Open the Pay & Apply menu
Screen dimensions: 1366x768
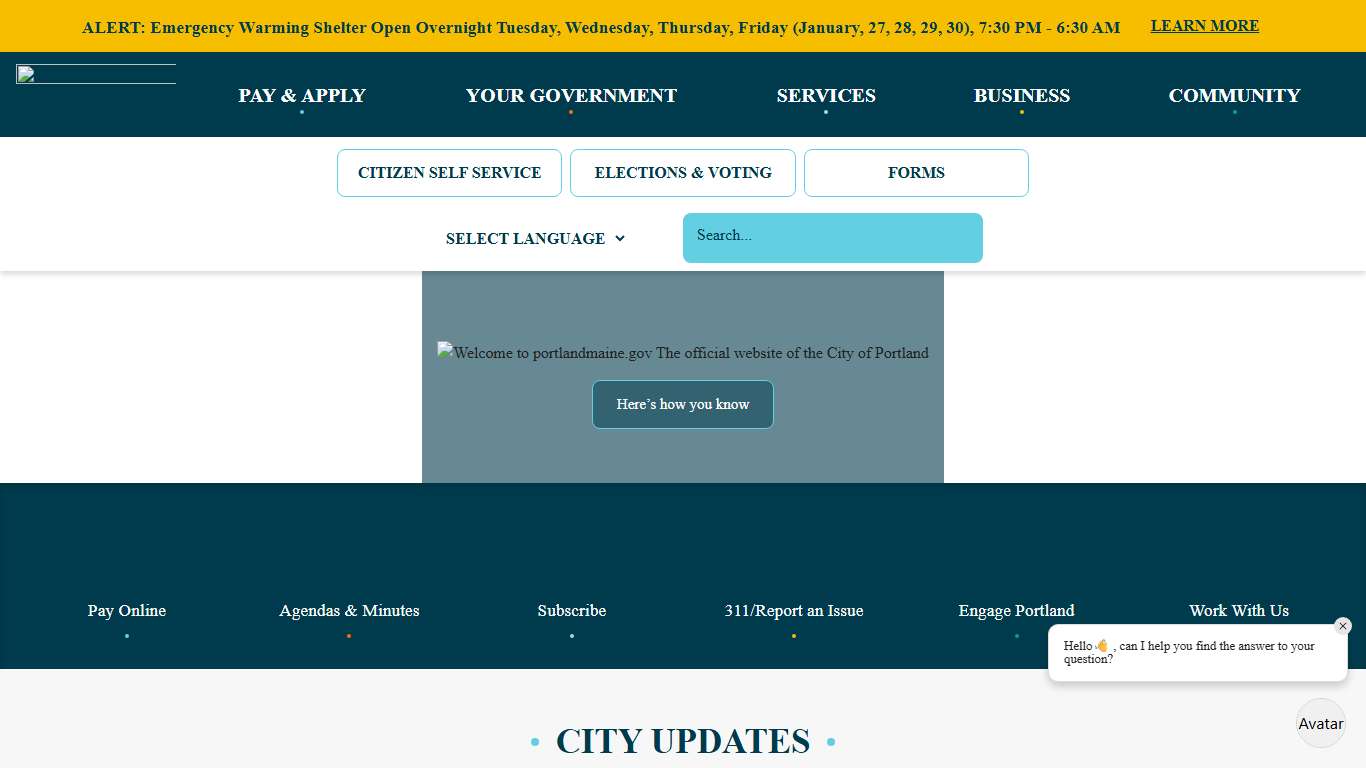[x=301, y=95]
